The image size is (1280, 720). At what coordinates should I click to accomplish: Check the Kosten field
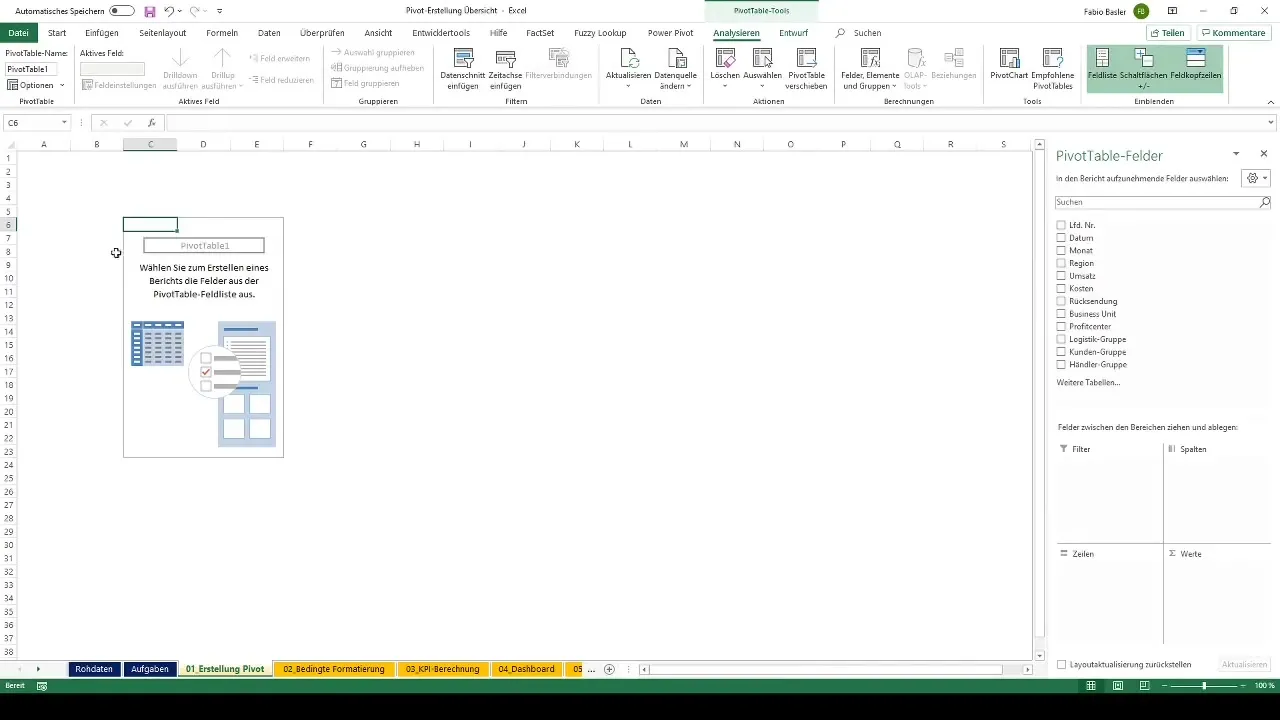[1061, 288]
